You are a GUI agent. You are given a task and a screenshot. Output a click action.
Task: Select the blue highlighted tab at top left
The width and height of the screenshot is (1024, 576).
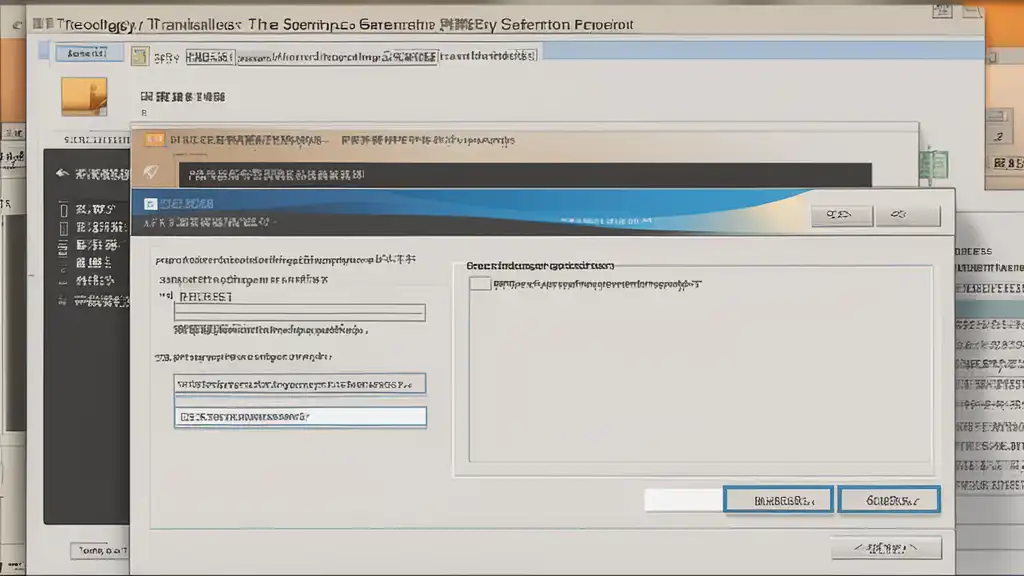(x=88, y=53)
